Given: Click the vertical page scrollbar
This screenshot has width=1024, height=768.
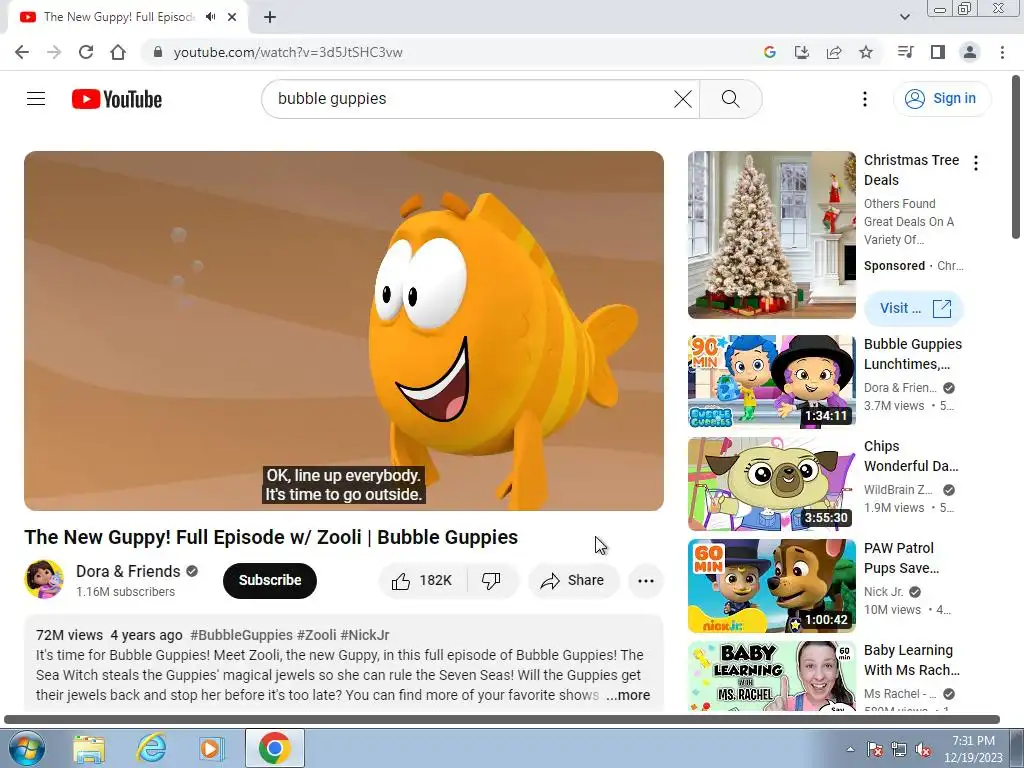Looking at the screenshot, I should click(1017, 157).
